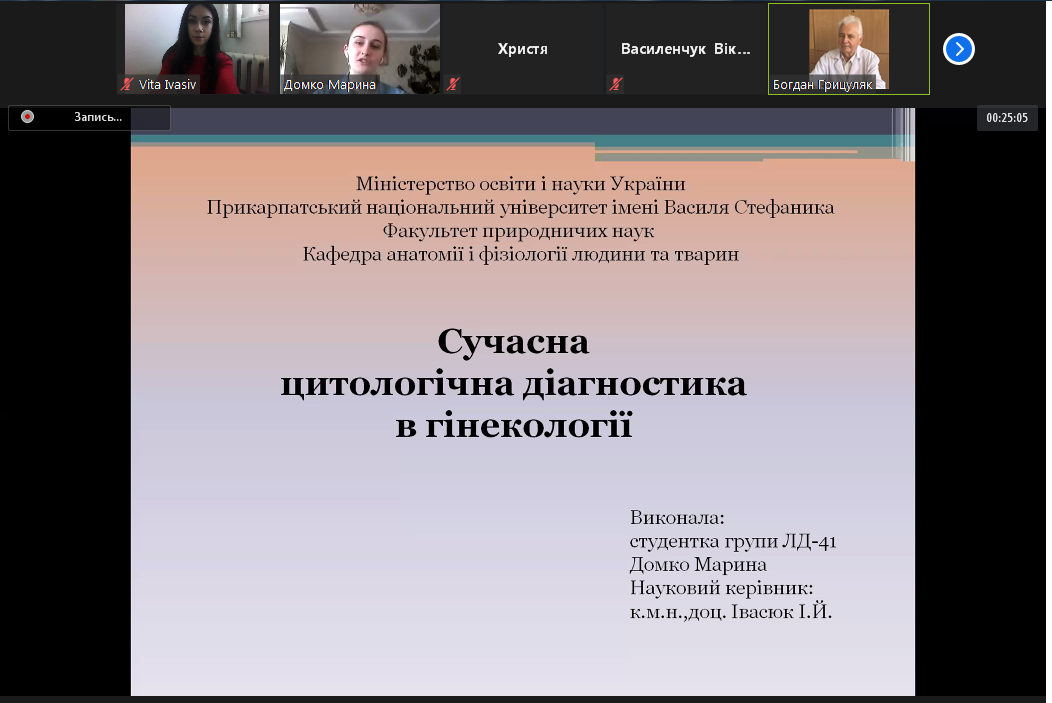Select Домко Марина's video thumbnail
The image size is (1052, 703).
click(359, 42)
